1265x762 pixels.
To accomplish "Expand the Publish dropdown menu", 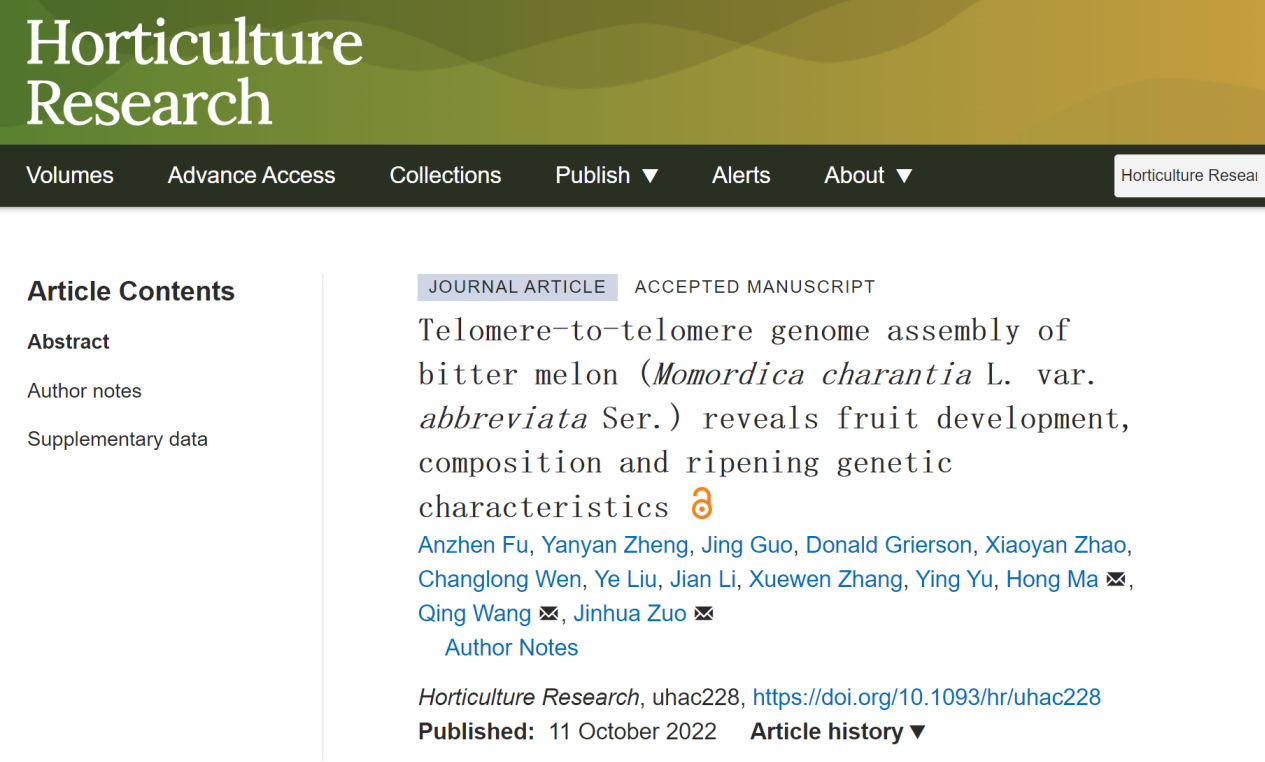I will click(607, 175).
